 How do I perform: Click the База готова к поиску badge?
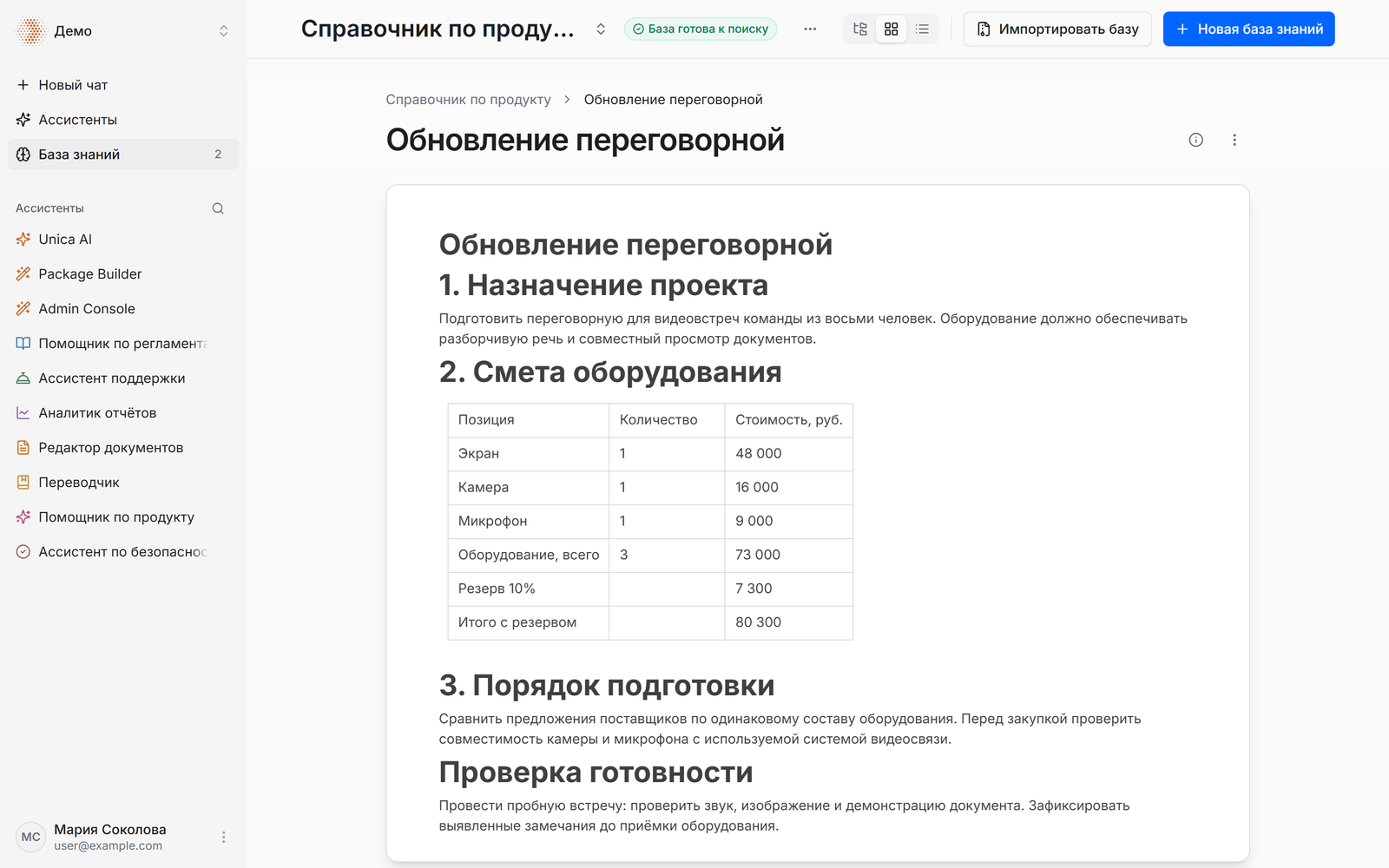tap(701, 29)
